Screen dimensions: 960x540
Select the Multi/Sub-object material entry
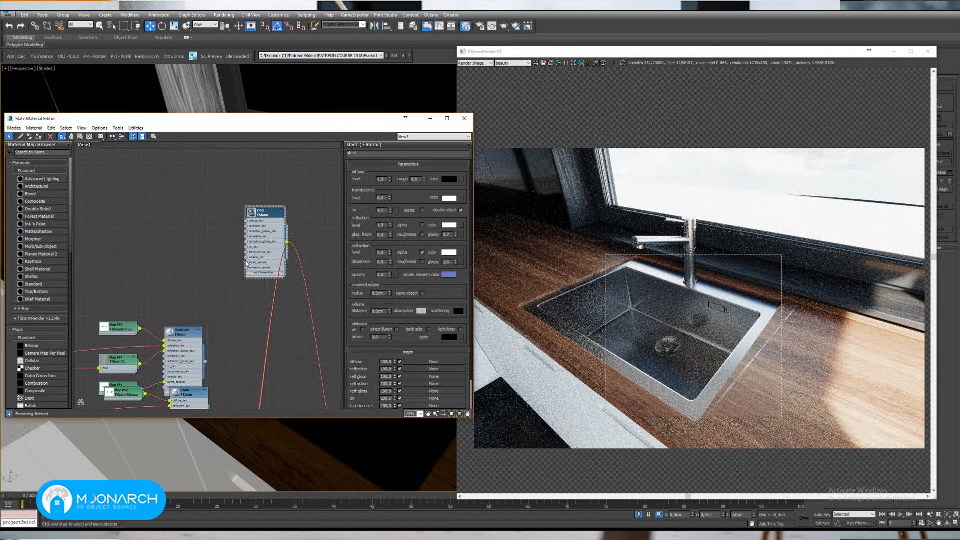point(40,246)
